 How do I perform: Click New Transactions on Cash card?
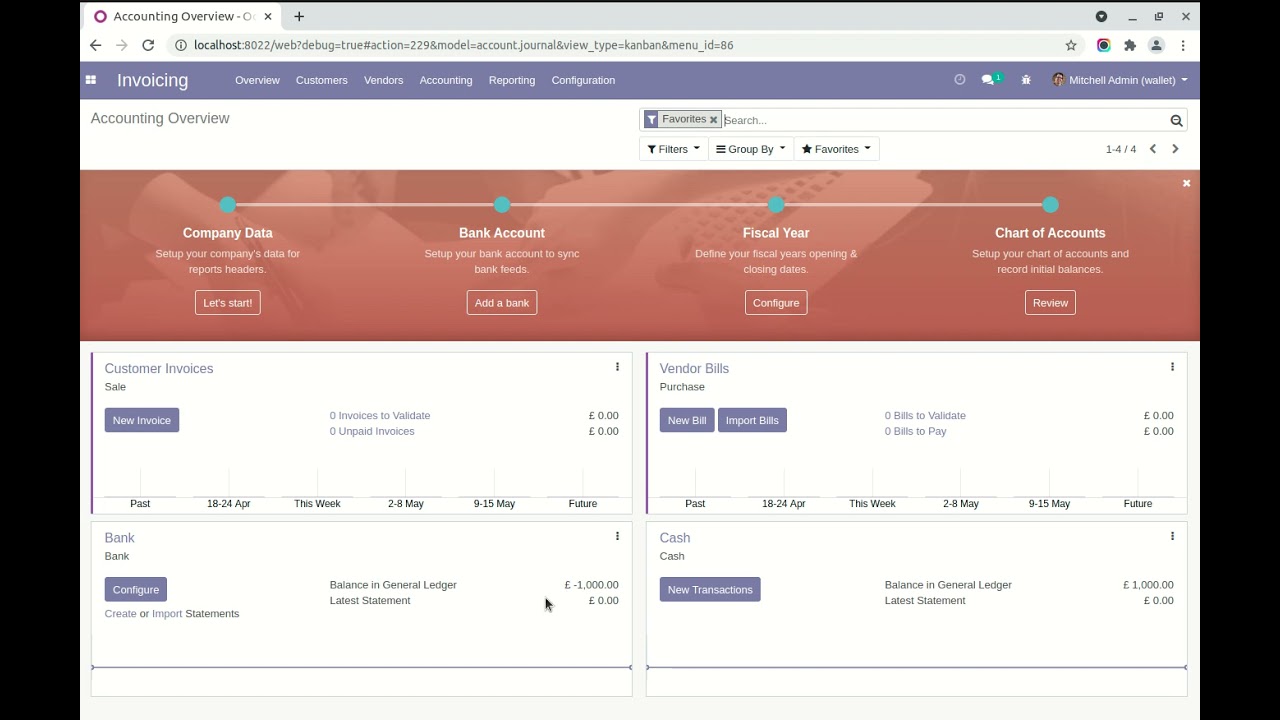pyautogui.click(x=710, y=589)
